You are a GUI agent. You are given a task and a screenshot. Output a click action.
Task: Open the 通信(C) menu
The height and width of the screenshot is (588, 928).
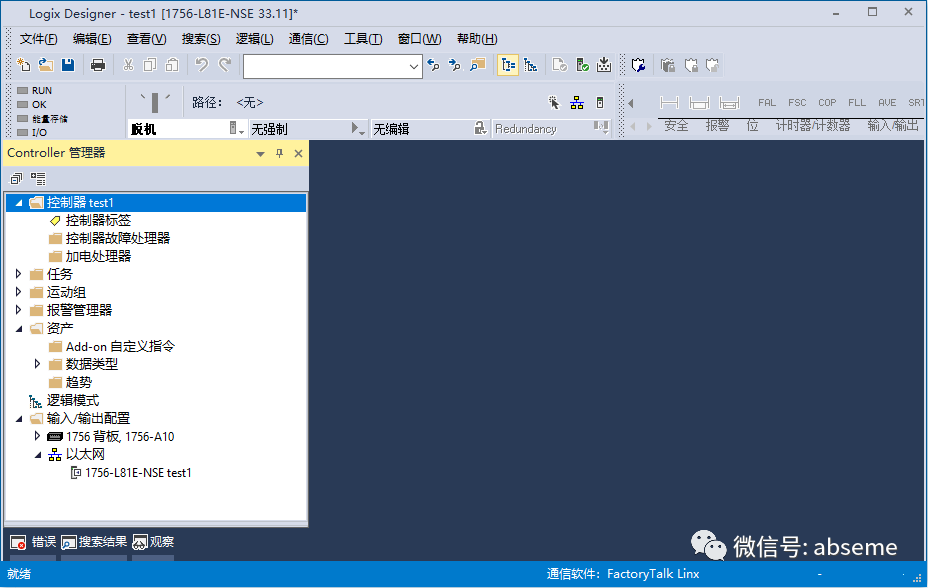[308, 39]
